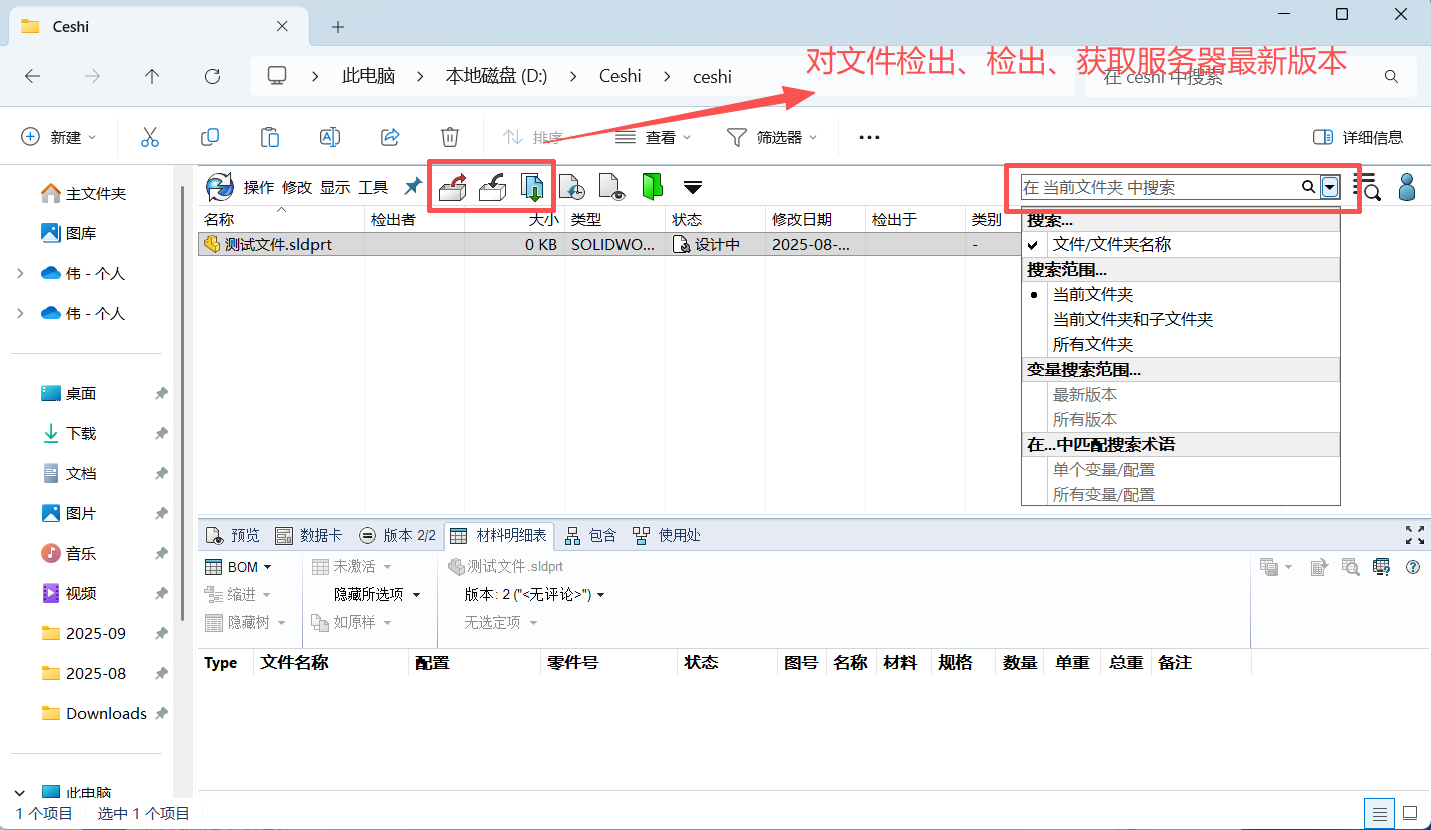Open 主文件夹 in the navigation pane
Image resolution: width=1431 pixels, height=830 pixels.
coord(84,193)
